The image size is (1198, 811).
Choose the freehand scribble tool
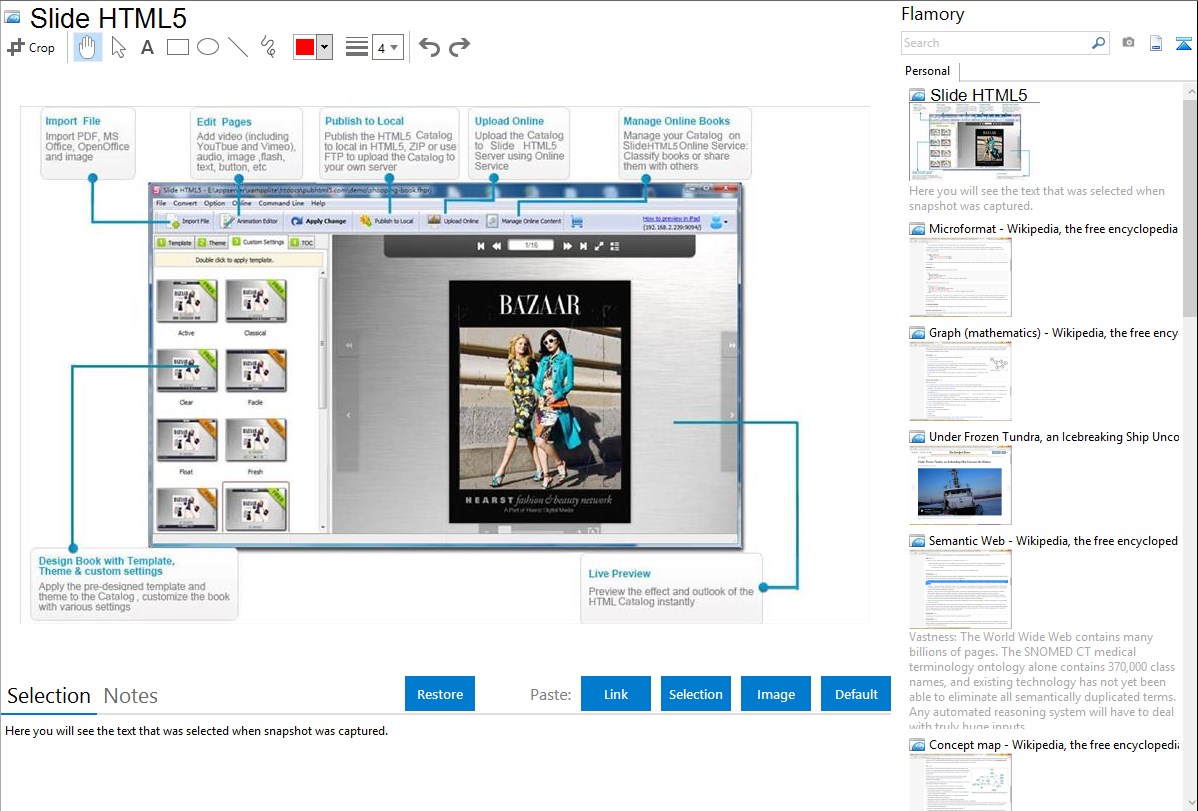(x=268, y=47)
